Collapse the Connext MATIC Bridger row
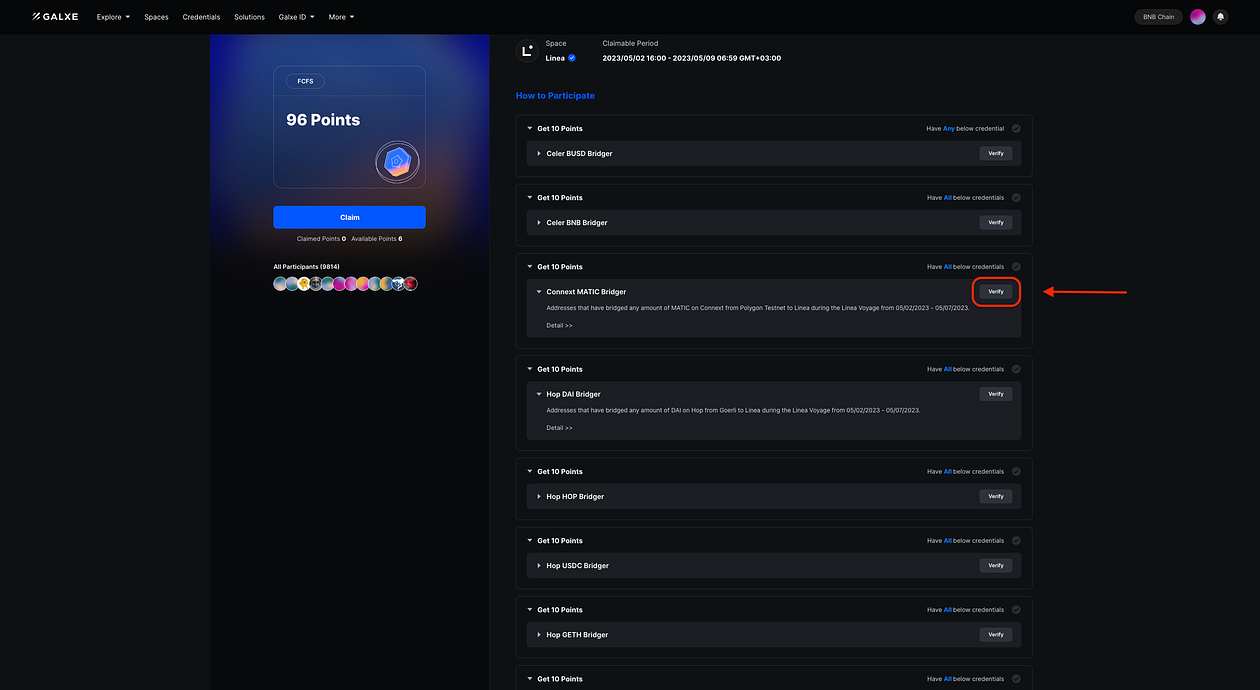The image size is (1260, 690). point(539,292)
